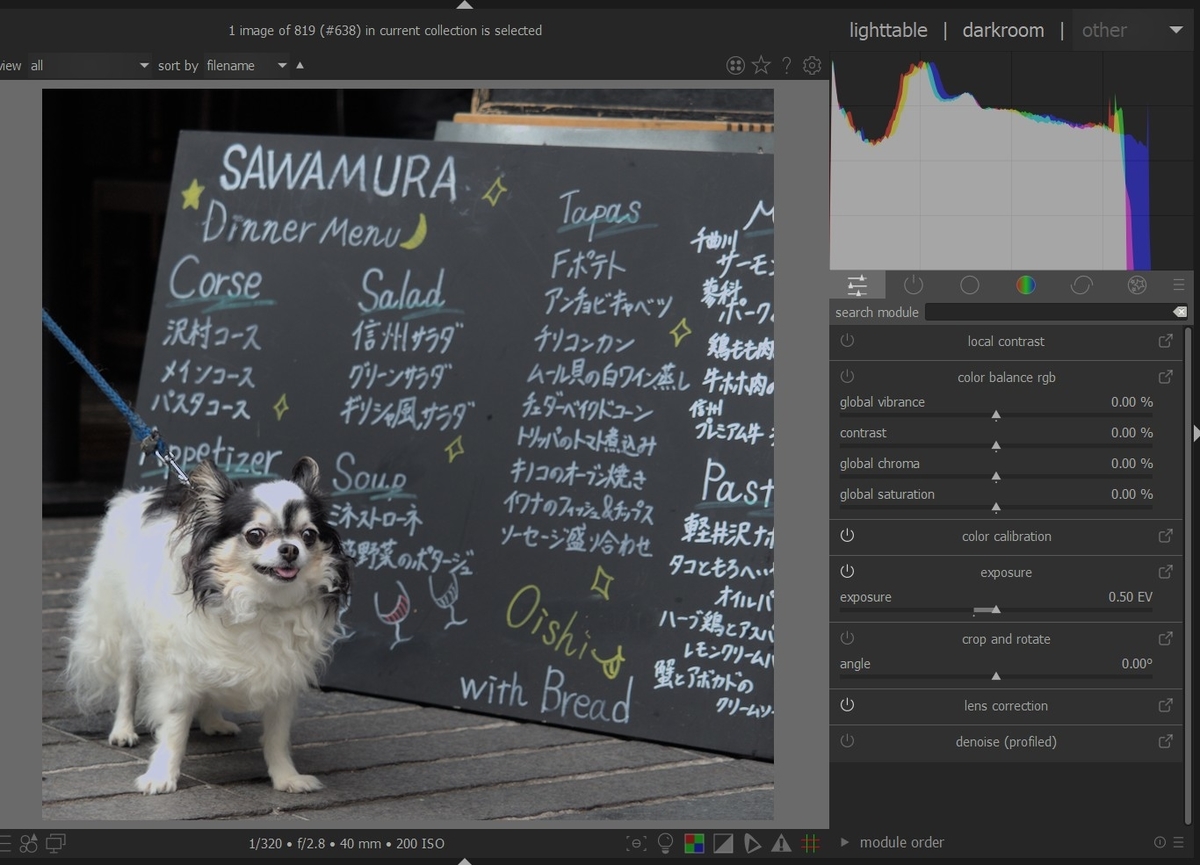Click the dog photo in center view

tap(408, 454)
